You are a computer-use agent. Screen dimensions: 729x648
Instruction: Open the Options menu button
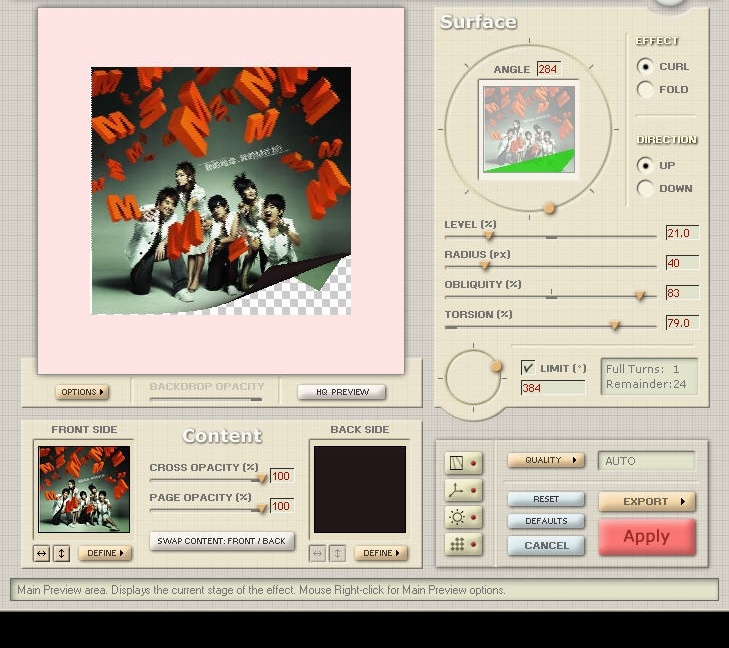pos(82,392)
